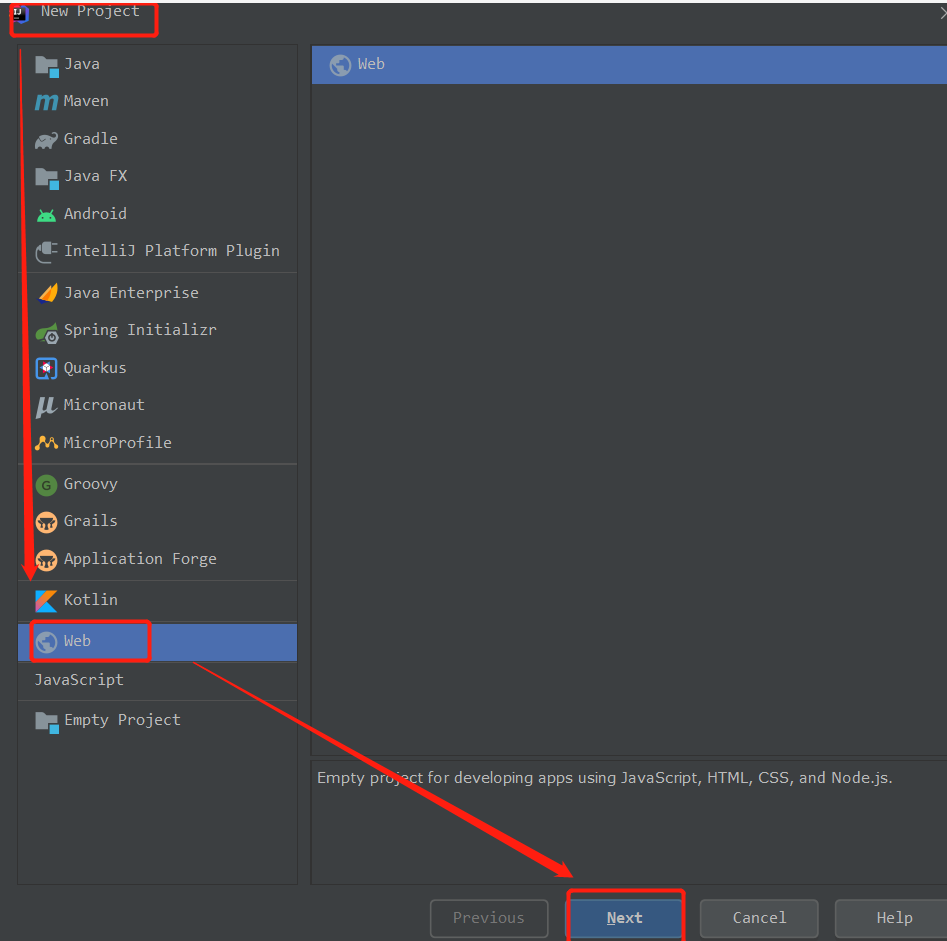
Task: Click the IntelliJ logo in the title bar
Action: 21,13
